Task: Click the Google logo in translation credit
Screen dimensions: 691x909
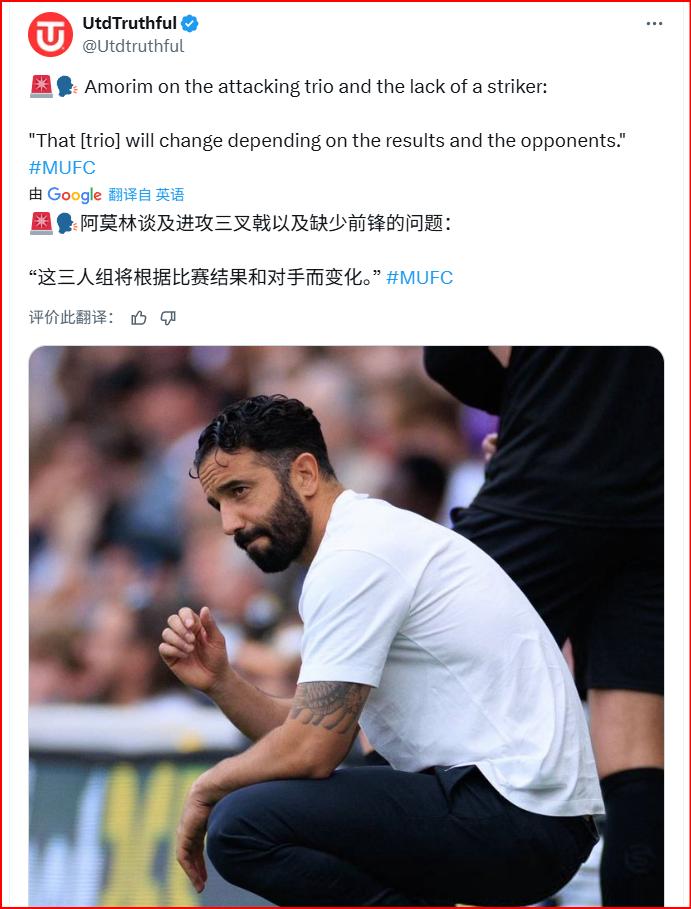Action: (x=74, y=195)
